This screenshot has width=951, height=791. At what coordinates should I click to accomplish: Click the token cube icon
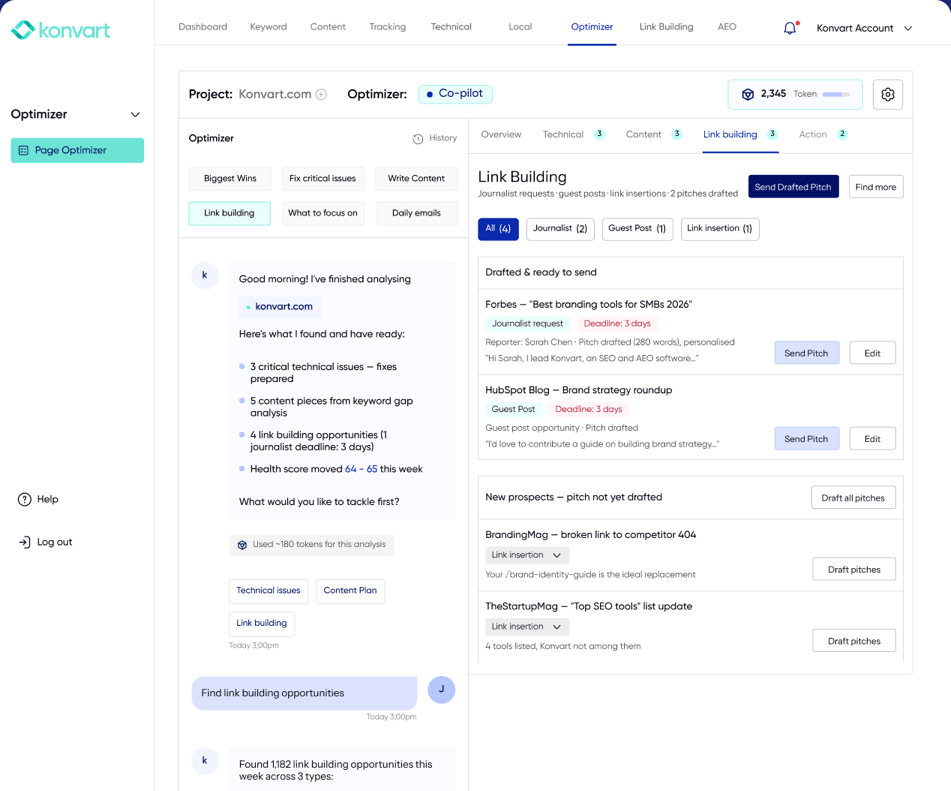click(748, 94)
